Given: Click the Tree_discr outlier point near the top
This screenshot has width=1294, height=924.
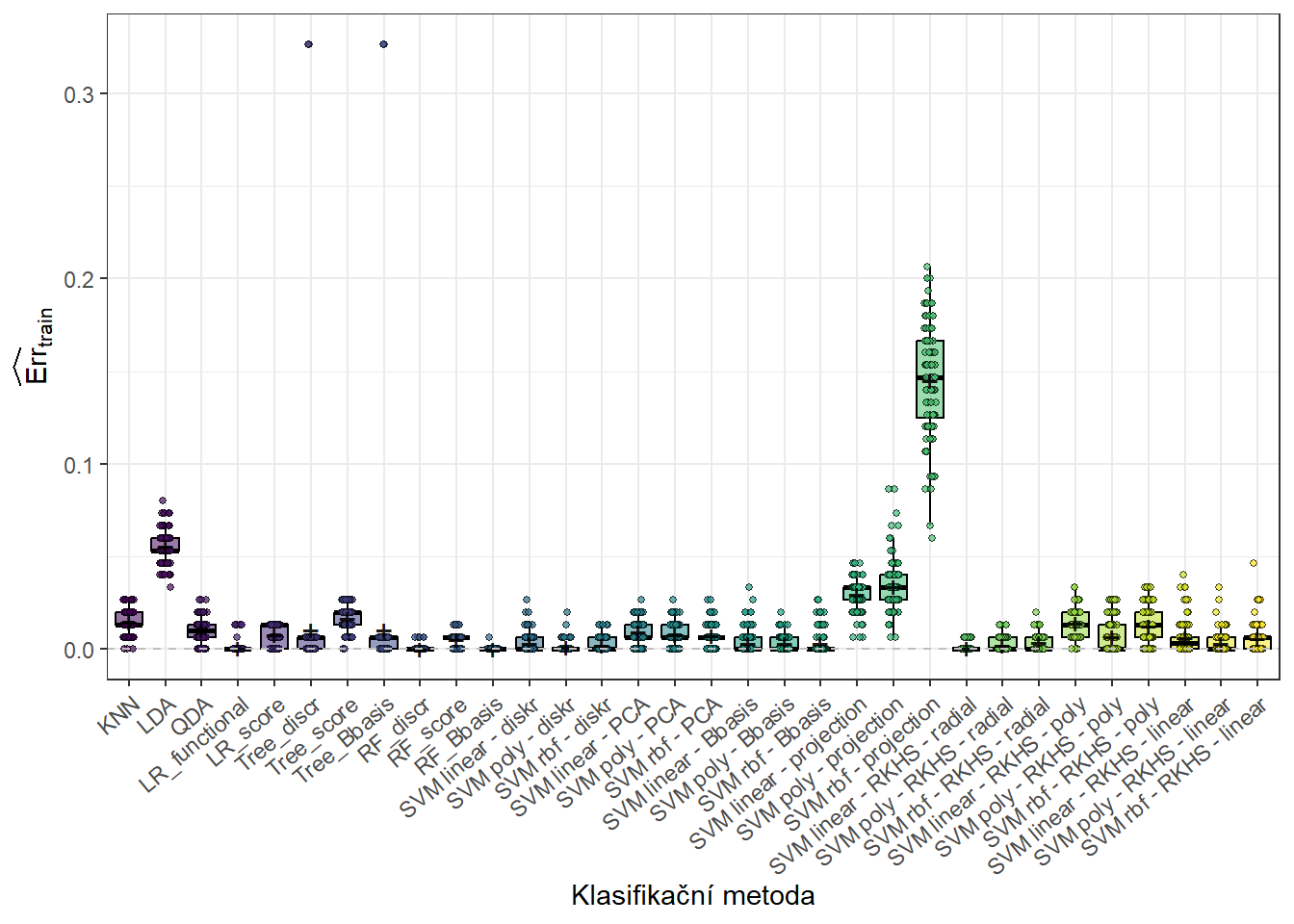Looking at the screenshot, I should click(x=309, y=44).
